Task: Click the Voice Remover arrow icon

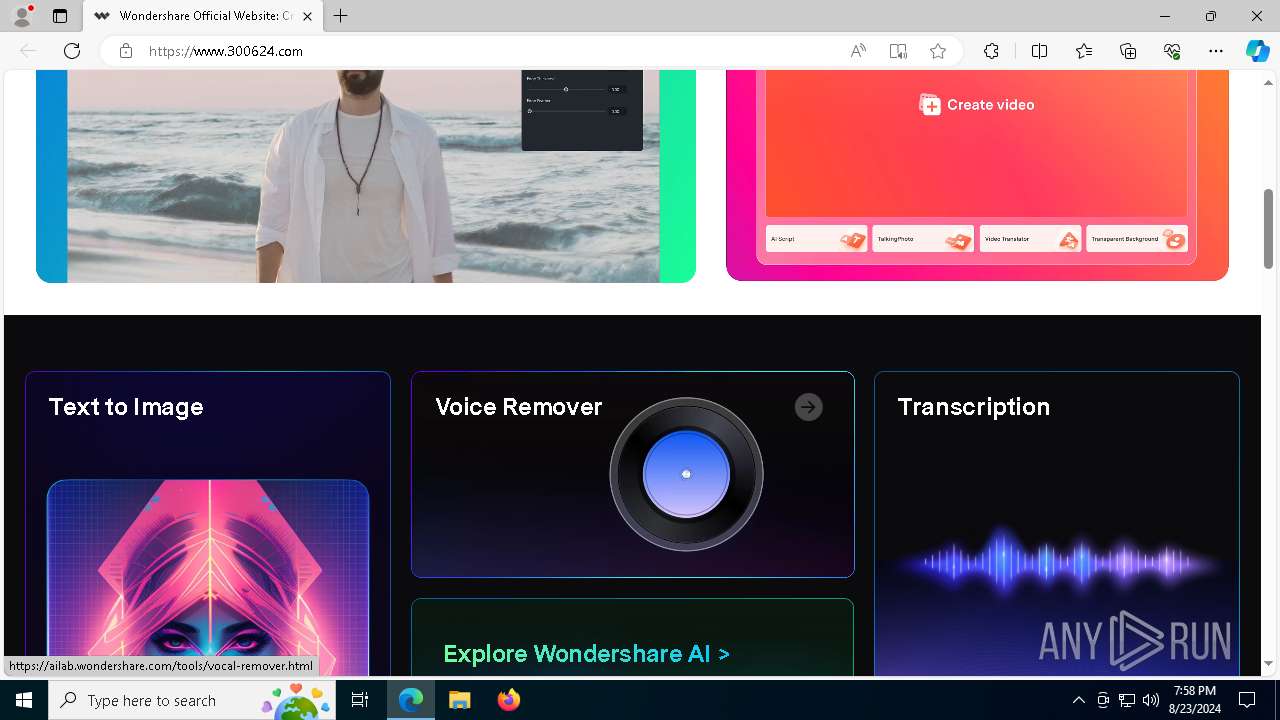Action: click(809, 407)
